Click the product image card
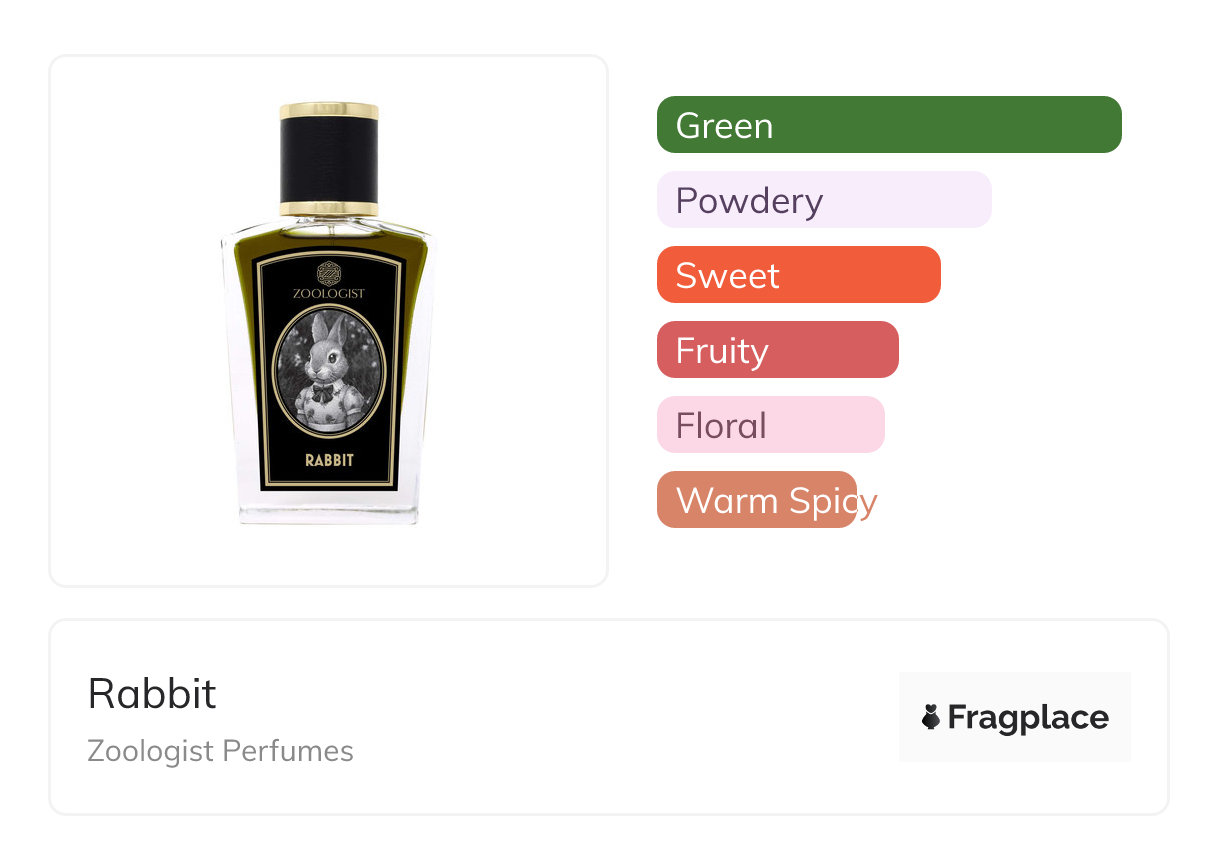The width and height of the screenshot is (1218, 864). [x=329, y=321]
